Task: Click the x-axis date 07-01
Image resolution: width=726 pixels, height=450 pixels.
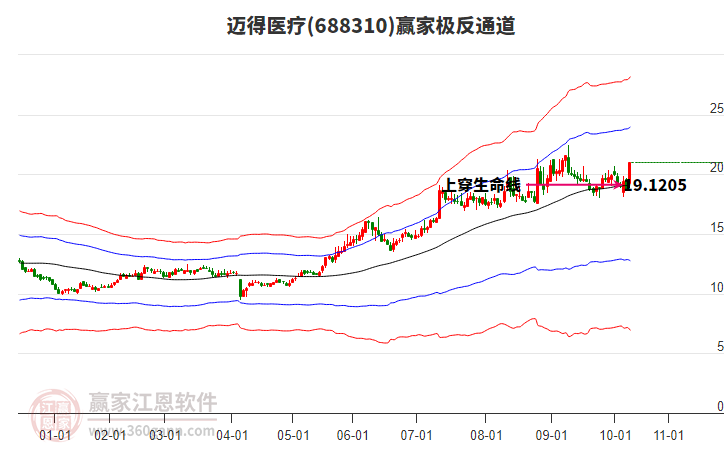Action: click(x=416, y=435)
